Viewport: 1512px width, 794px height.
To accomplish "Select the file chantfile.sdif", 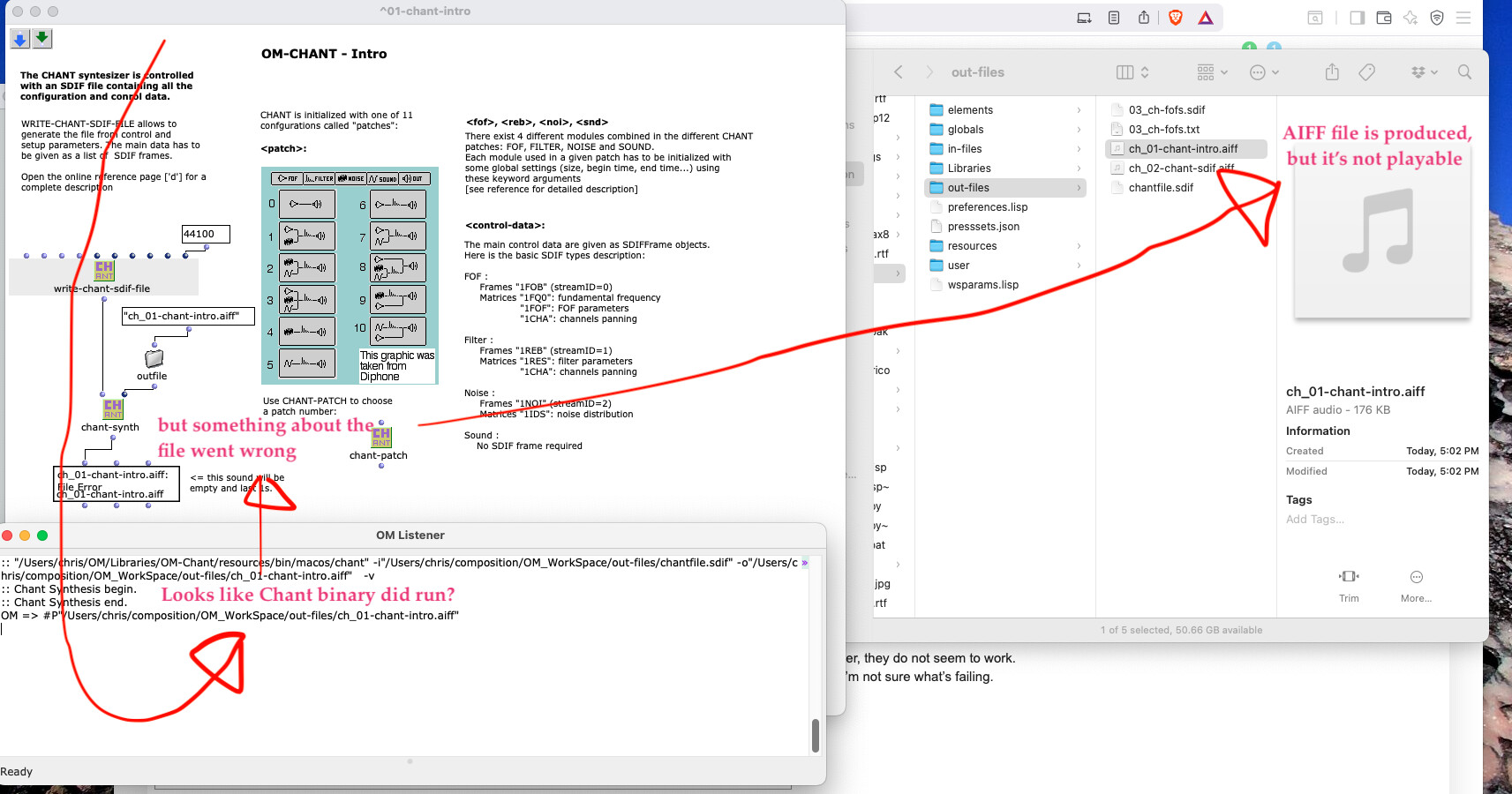I will coord(1186,188).
